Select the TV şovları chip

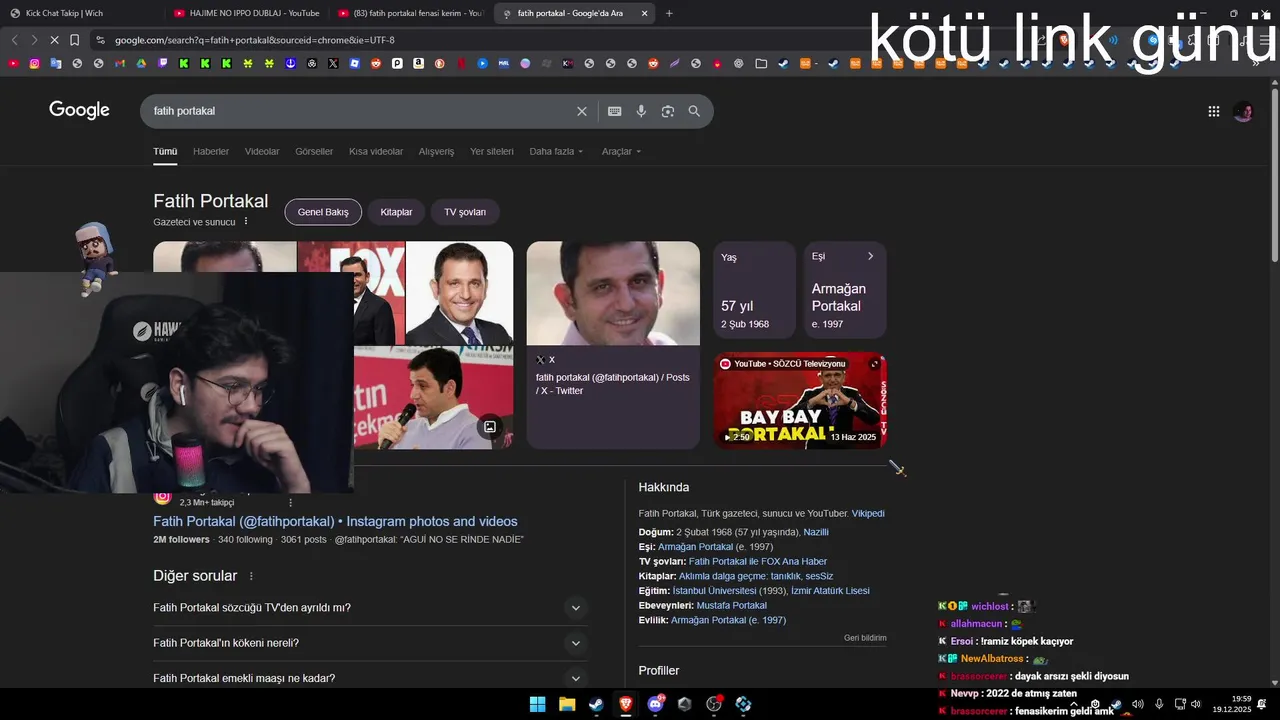(x=465, y=212)
